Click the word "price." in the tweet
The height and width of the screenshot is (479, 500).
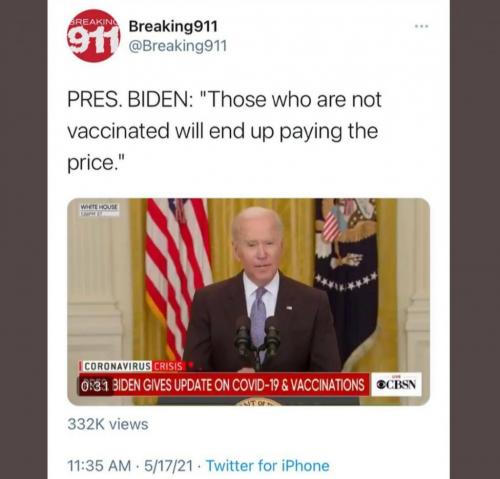click(x=96, y=163)
